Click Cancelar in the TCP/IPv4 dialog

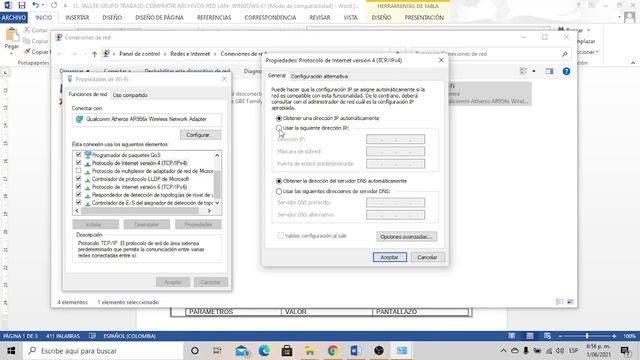point(427,257)
